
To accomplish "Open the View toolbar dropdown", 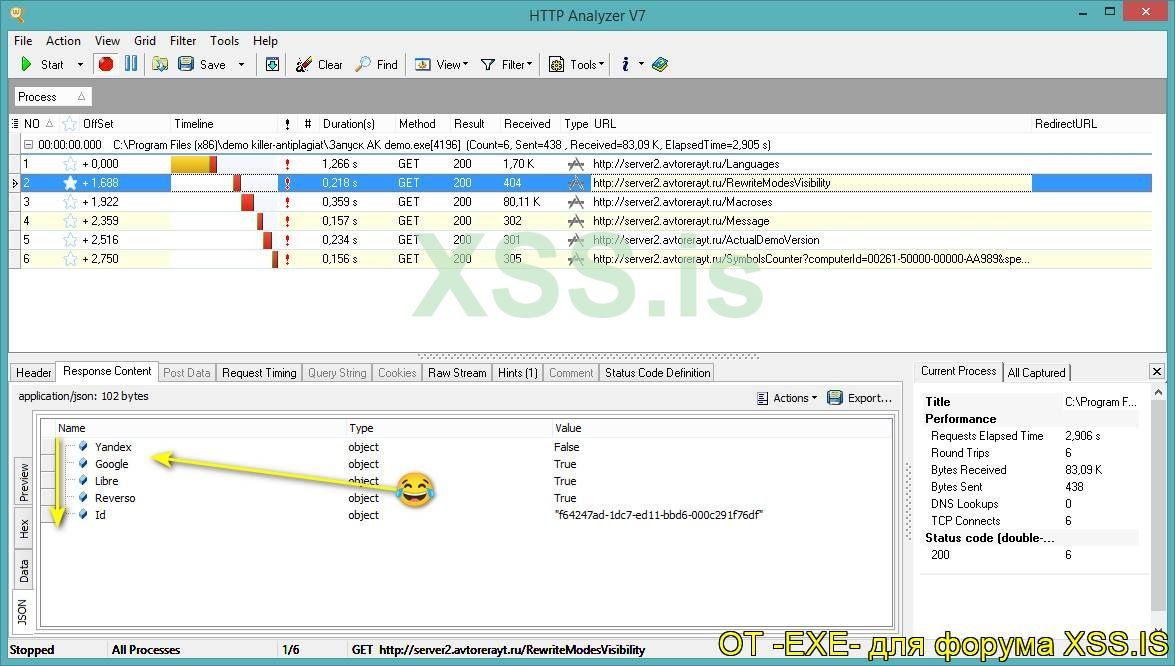I will pos(441,64).
